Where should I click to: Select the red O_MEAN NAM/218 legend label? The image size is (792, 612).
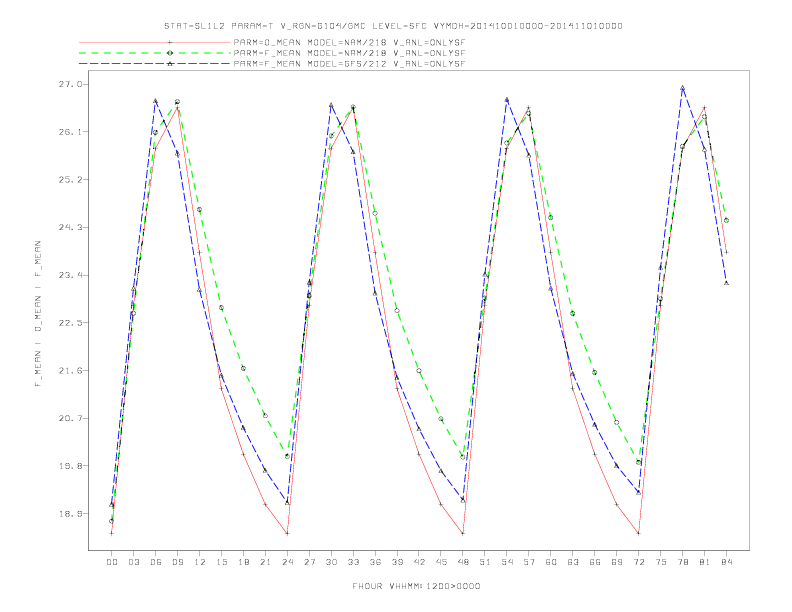349,43
